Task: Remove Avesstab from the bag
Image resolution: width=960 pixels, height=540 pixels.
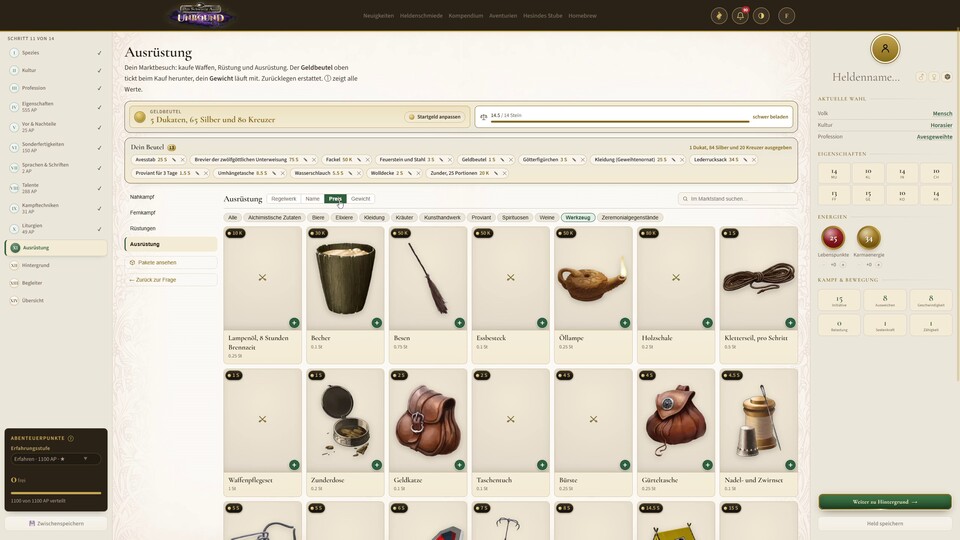Action: (x=182, y=160)
